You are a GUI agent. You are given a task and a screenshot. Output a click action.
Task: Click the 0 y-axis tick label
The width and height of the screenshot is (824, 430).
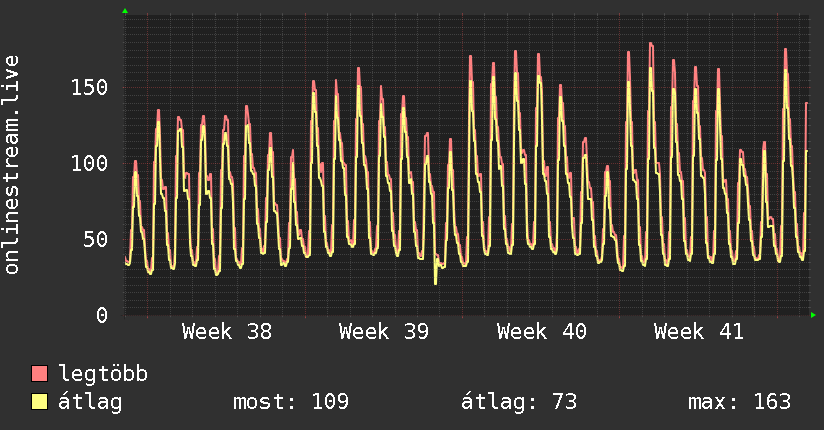pos(102,315)
